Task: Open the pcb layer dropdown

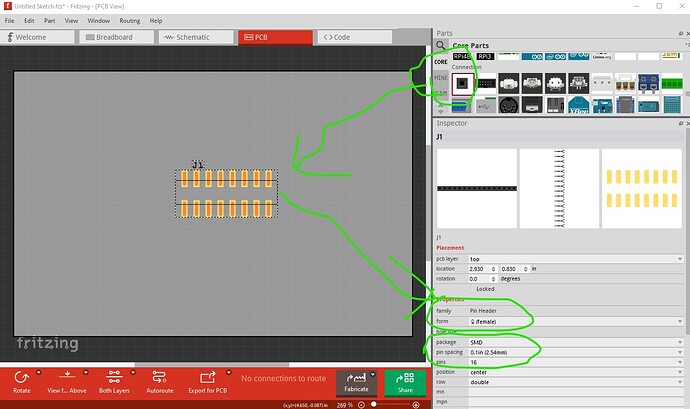Action: tap(576, 259)
